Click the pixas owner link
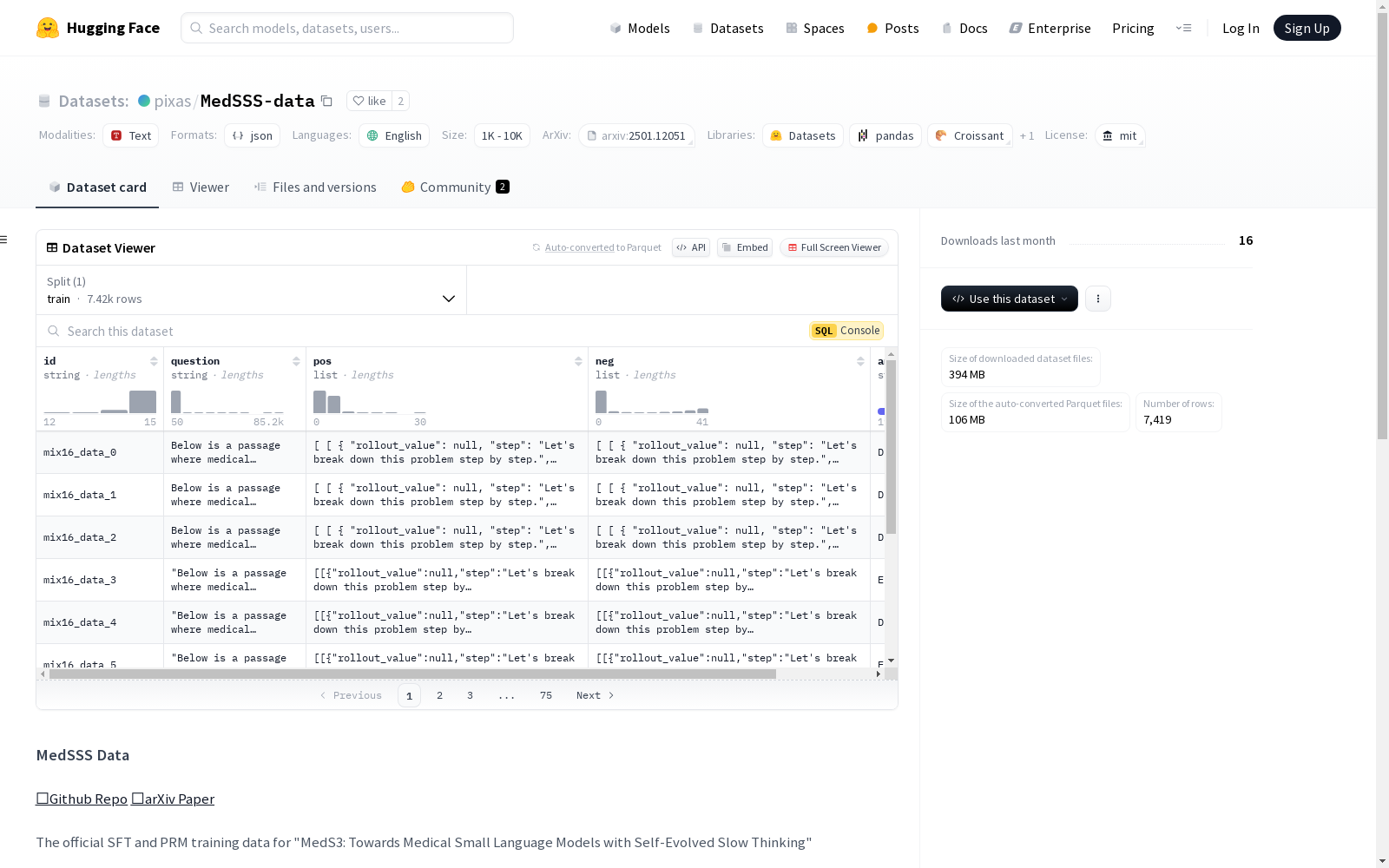Viewport: 1389px width, 868px height. click(x=172, y=101)
